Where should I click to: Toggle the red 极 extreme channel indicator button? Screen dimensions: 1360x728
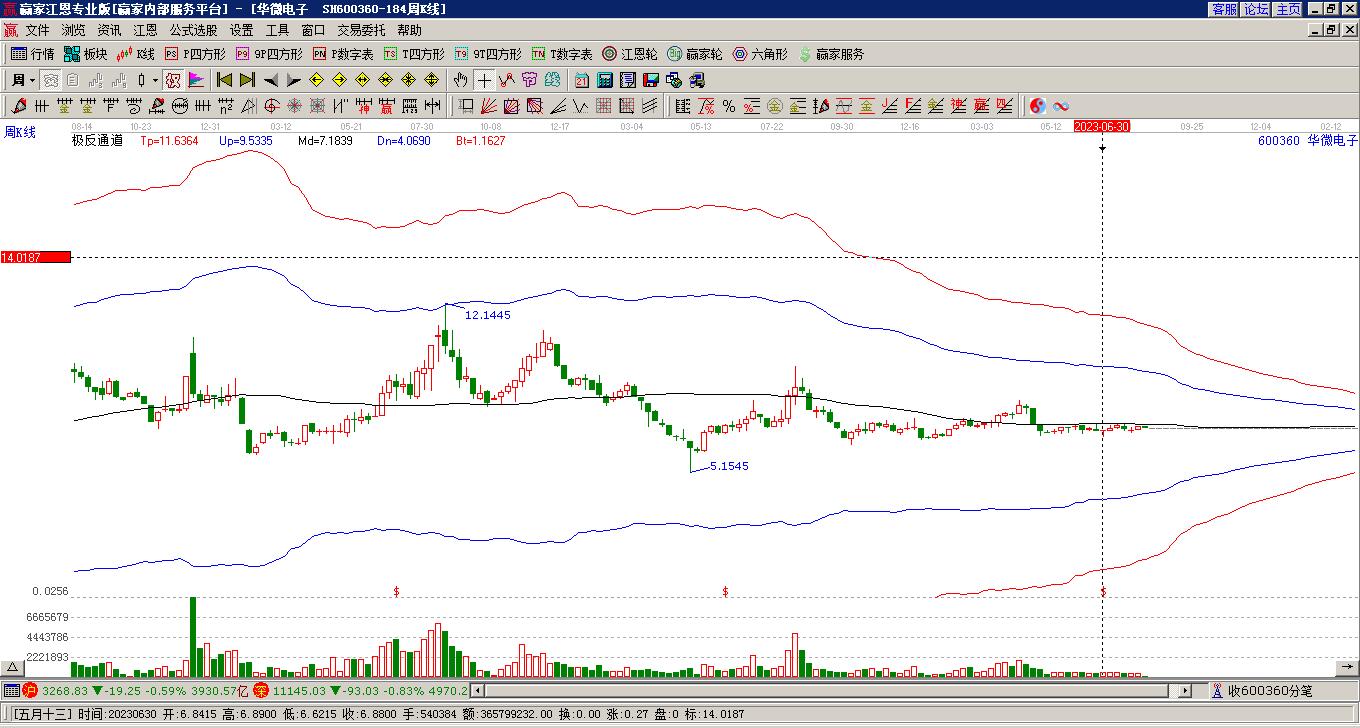[173, 80]
